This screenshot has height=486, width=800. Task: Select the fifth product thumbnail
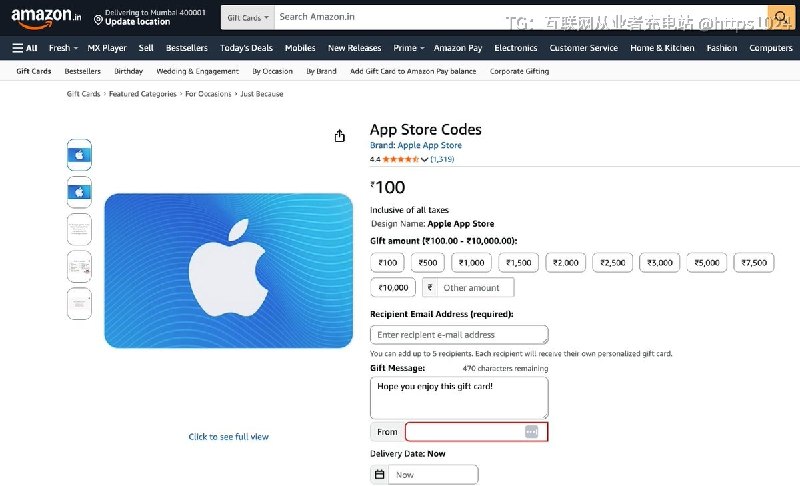coord(79,303)
